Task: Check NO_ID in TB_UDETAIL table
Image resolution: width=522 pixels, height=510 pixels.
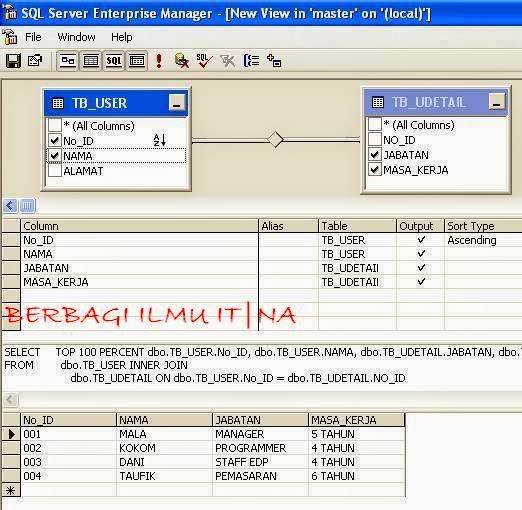Action: pyautogui.click(x=375, y=139)
